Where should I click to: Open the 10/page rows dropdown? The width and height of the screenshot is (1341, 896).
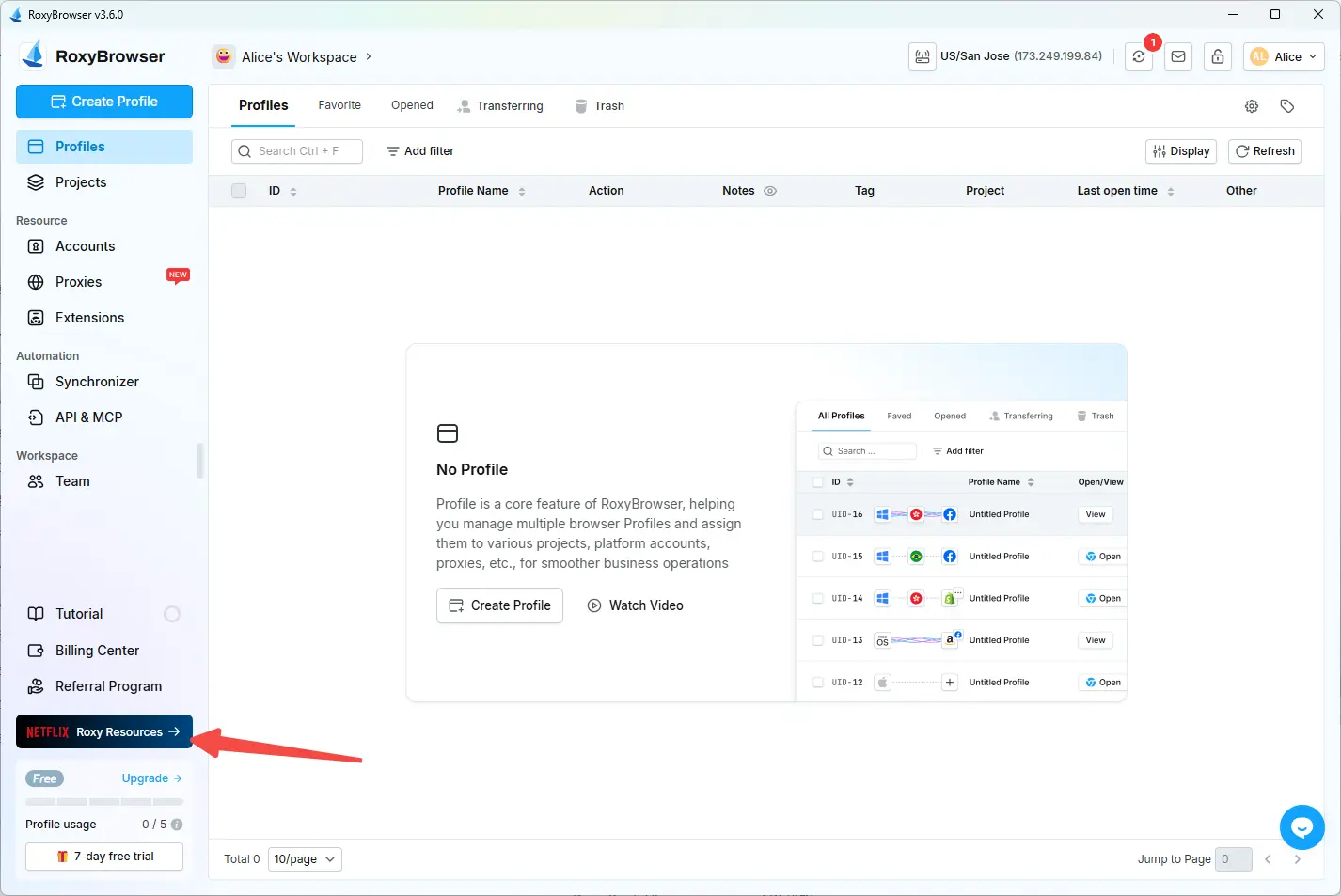point(305,859)
